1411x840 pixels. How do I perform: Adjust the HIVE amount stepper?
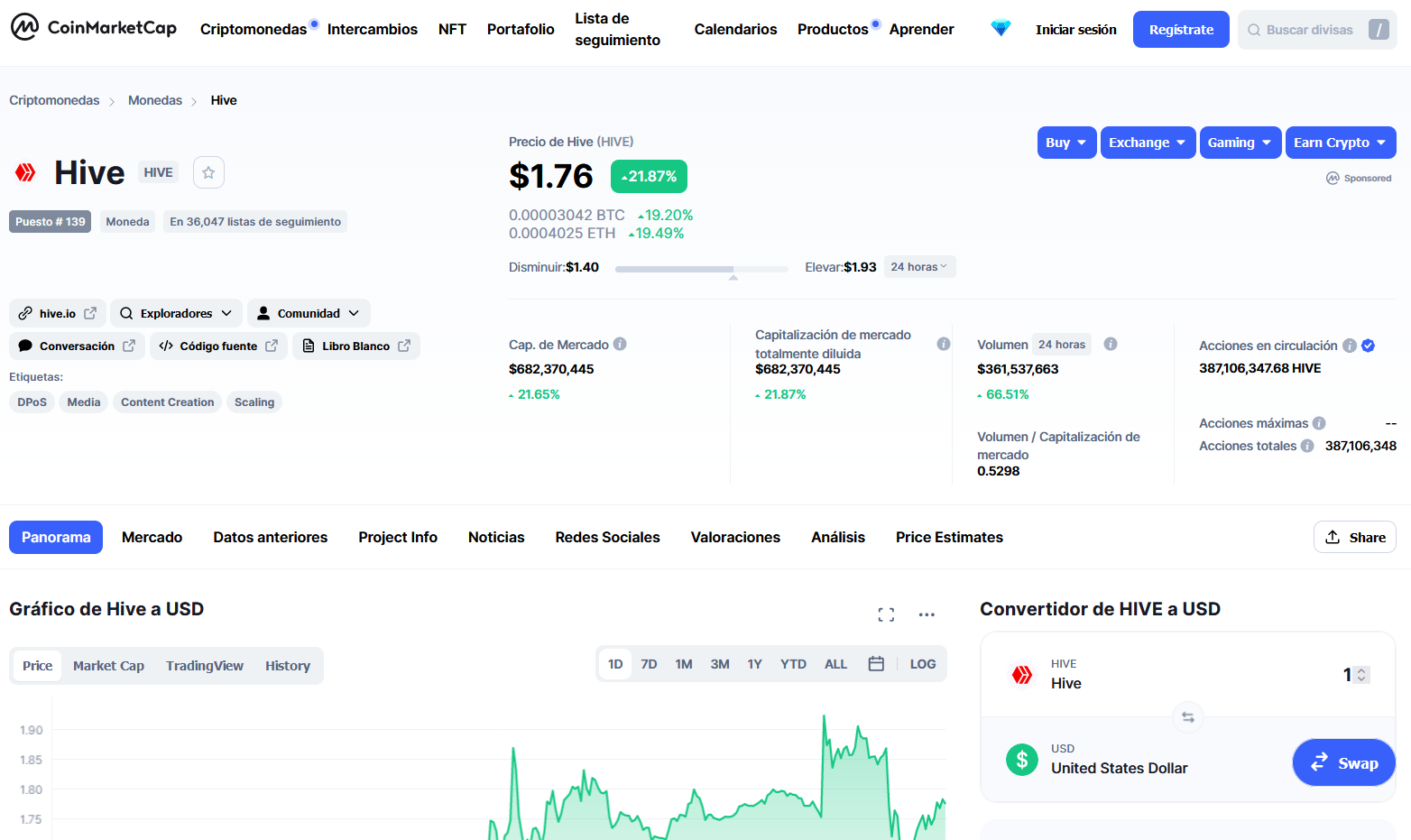[x=1362, y=675]
